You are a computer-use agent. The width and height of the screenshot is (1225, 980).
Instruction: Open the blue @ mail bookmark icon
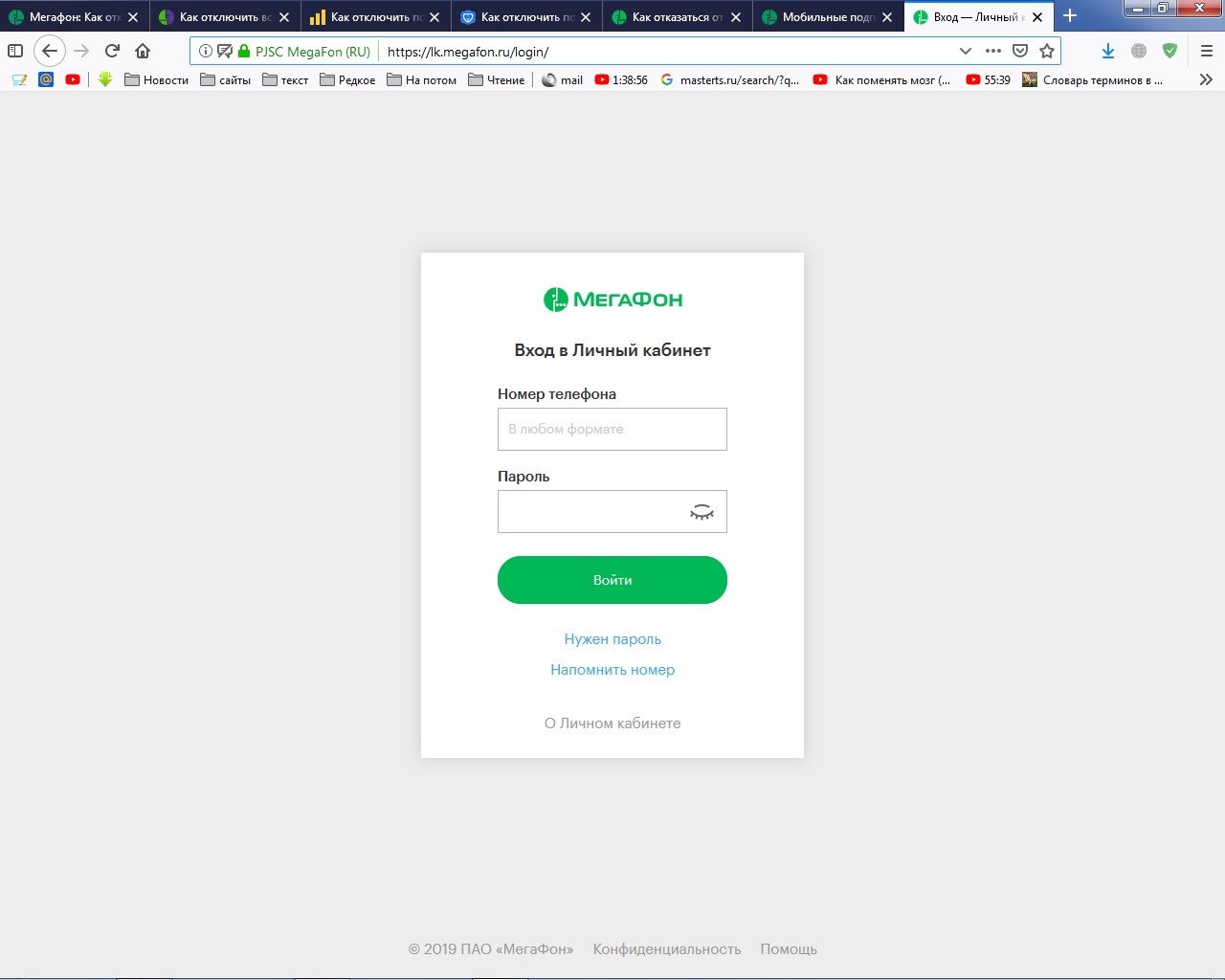tap(46, 80)
